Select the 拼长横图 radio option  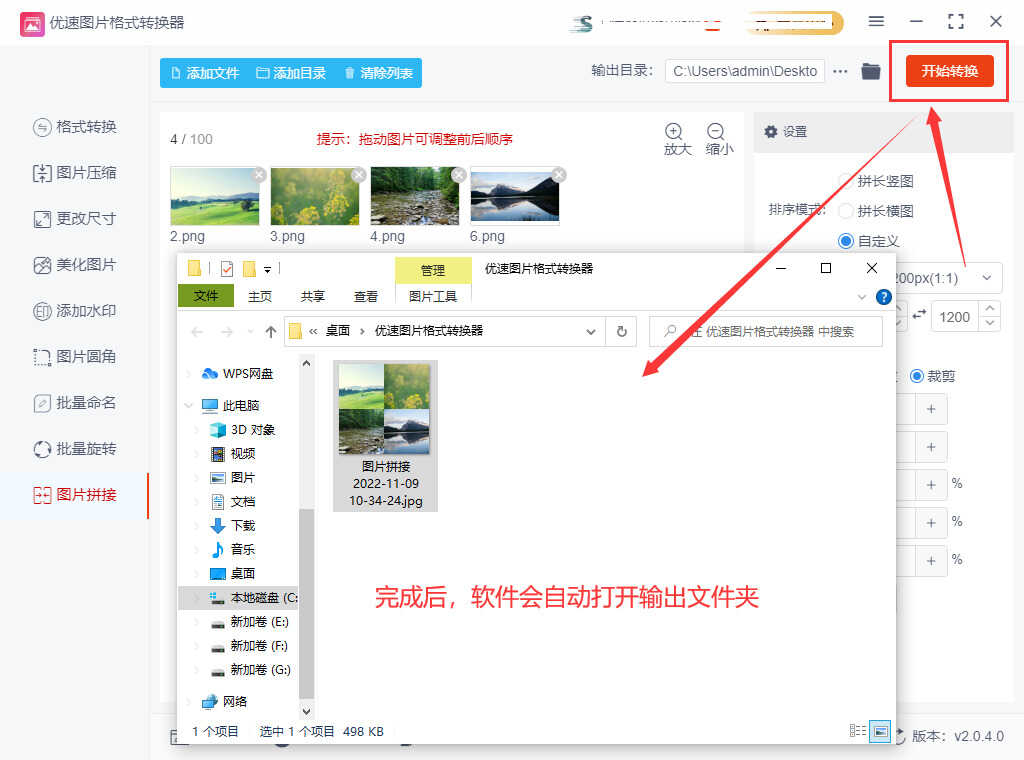[x=846, y=211]
